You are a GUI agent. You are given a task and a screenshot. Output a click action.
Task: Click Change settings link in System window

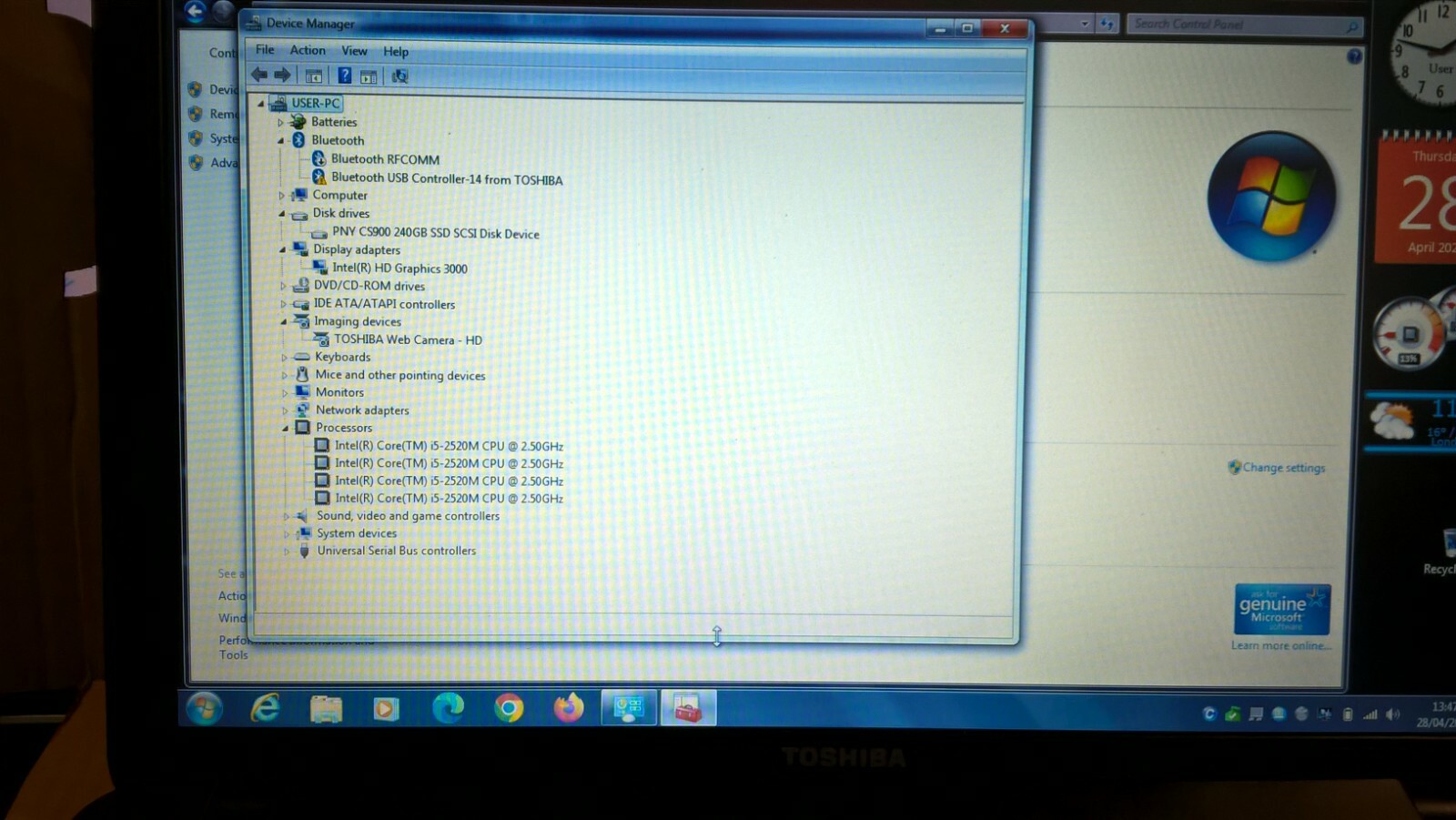point(1284,468)
